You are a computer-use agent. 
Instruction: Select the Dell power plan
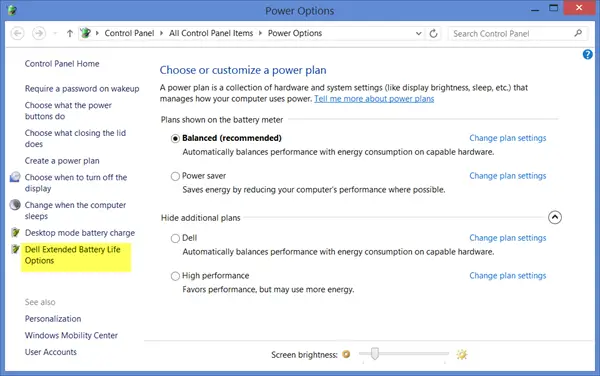(175, 238)
